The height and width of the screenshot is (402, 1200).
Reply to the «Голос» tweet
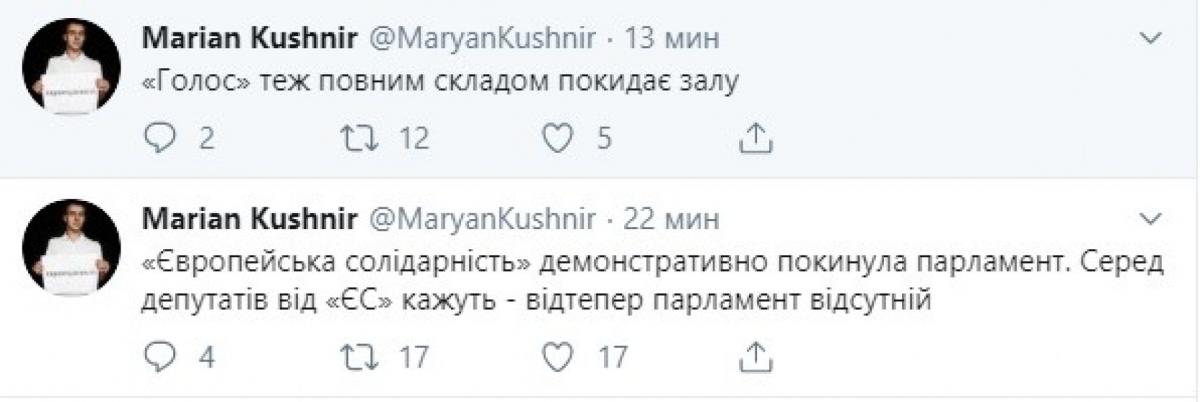[160, 138]
